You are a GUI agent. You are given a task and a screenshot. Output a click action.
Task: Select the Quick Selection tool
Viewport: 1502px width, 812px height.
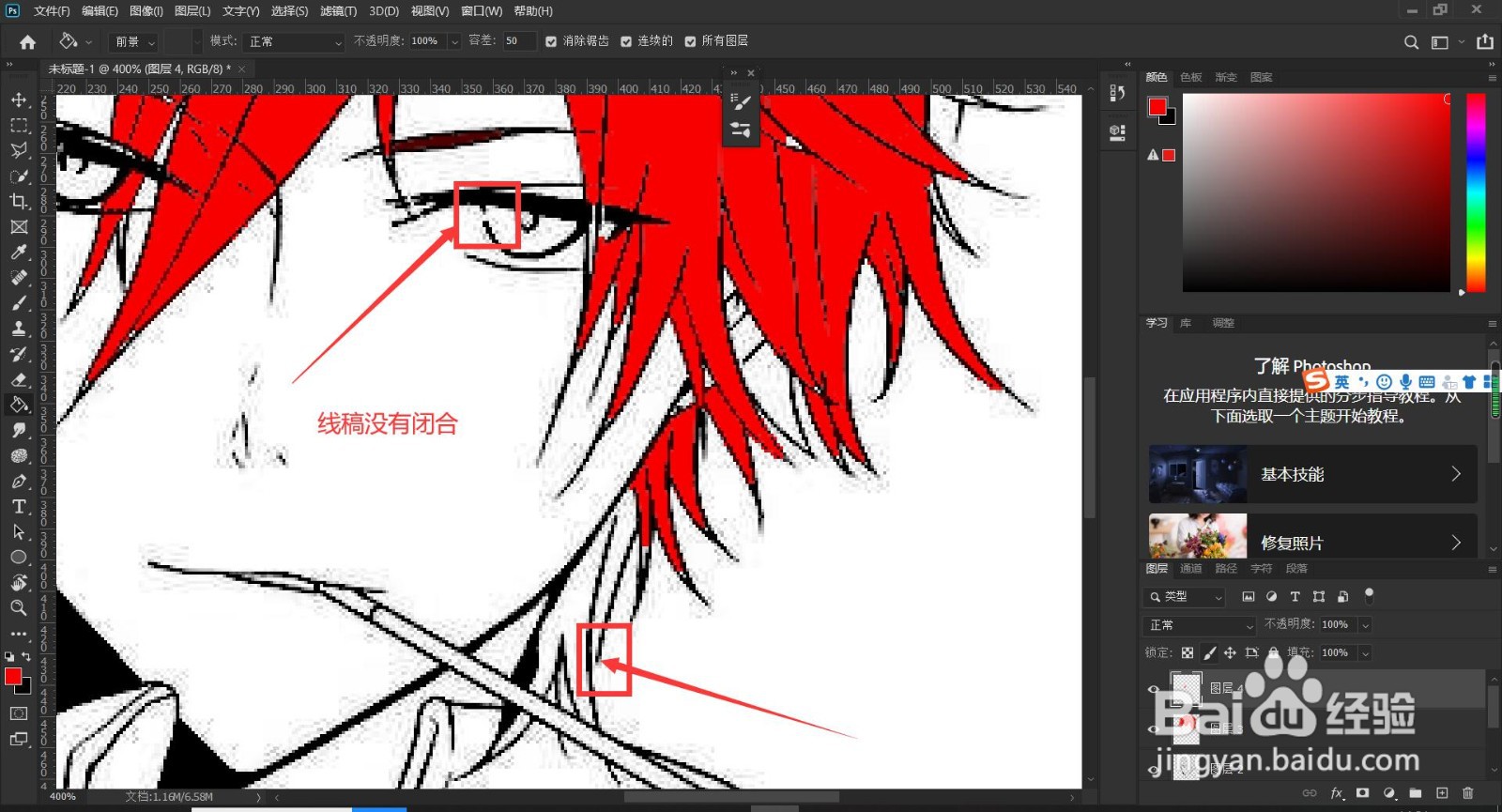pyautogui.click(x=19, y=176)
